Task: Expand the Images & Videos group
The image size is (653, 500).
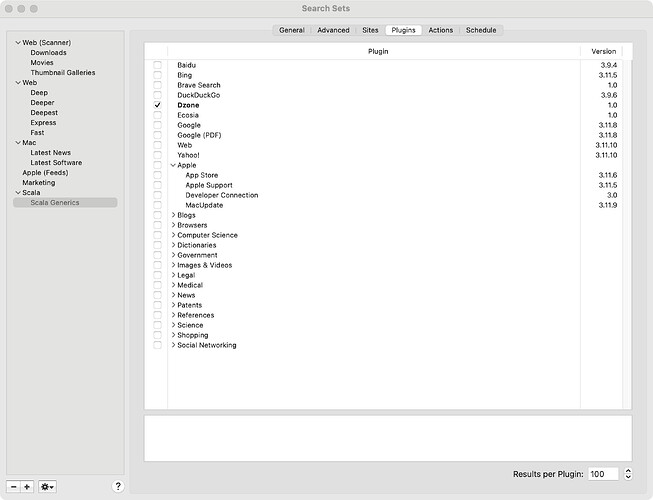Action: pyautogui.click(x=173, y=265)
